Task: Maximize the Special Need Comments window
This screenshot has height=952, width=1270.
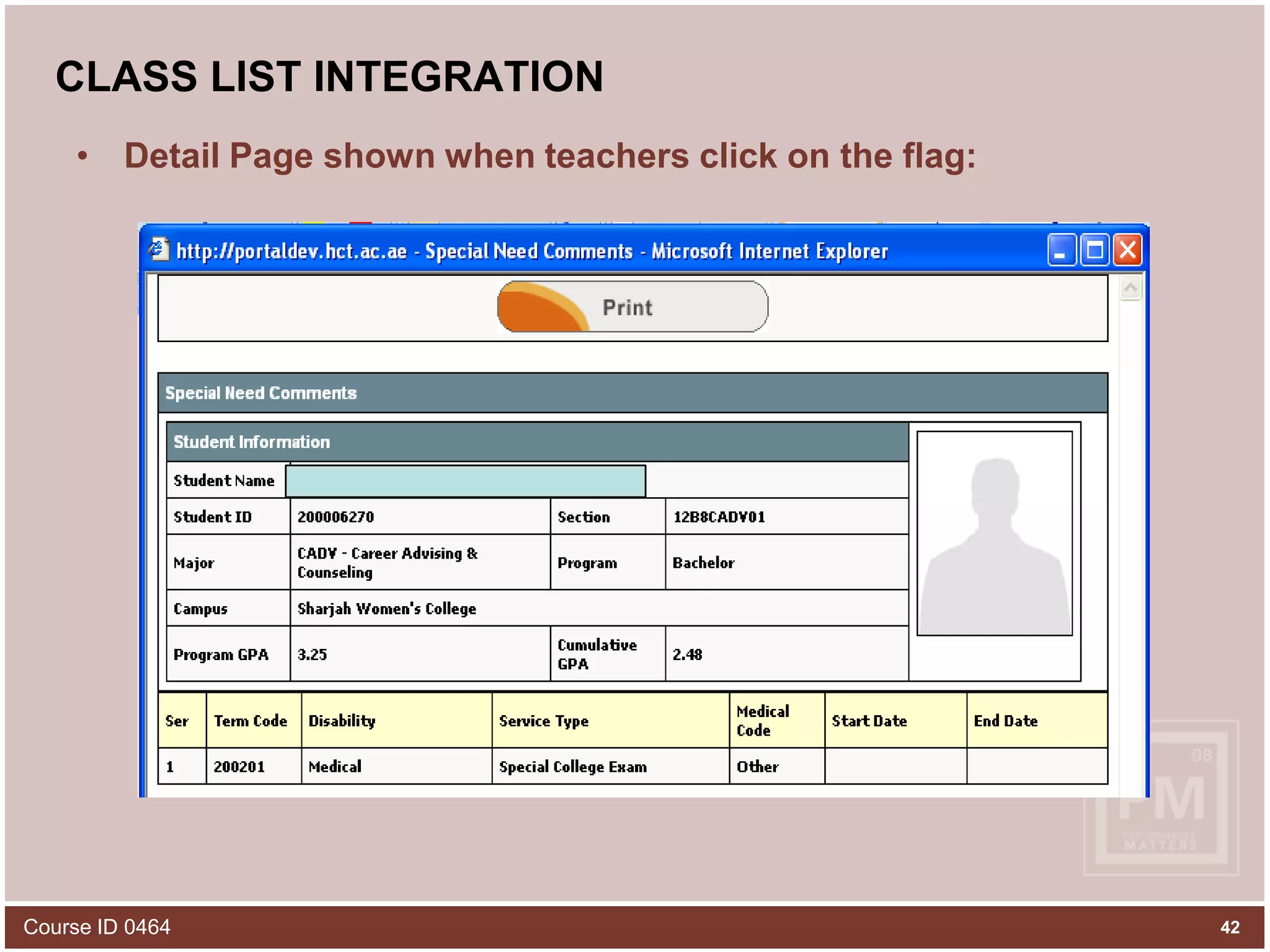Action: [x=1095, y=250]
